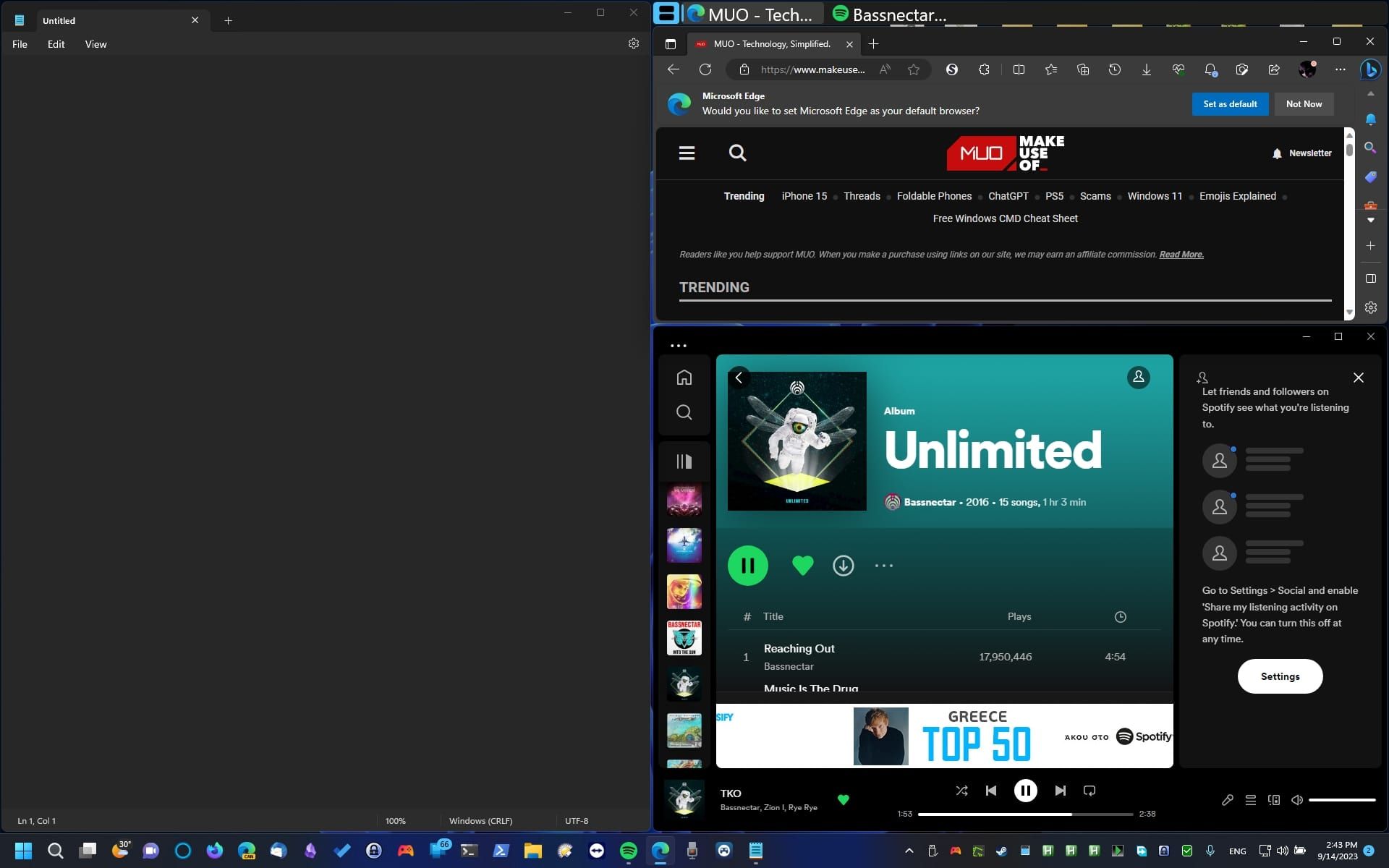The width and height of the screenshot is (1389, 868).
Task: Switch to the MUO browser tab
Action: pyautogui.click(x=770, y=44)
